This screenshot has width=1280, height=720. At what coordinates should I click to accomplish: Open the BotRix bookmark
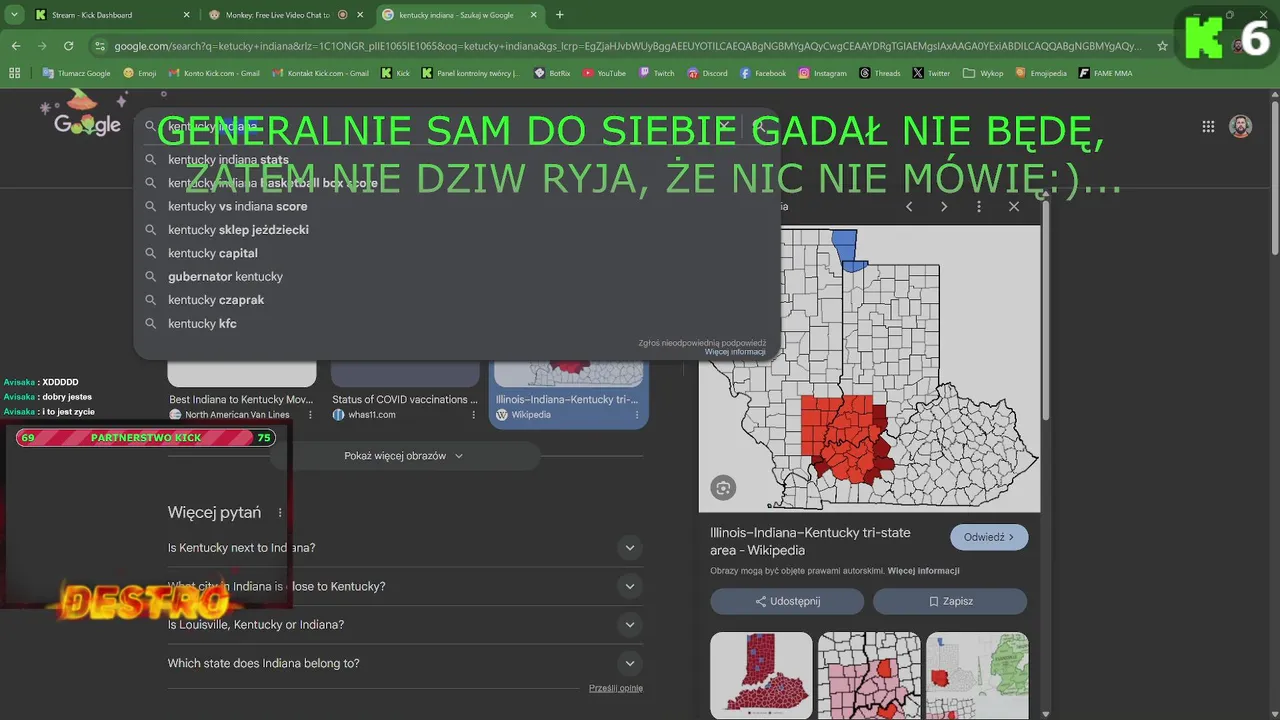[552, 73]
